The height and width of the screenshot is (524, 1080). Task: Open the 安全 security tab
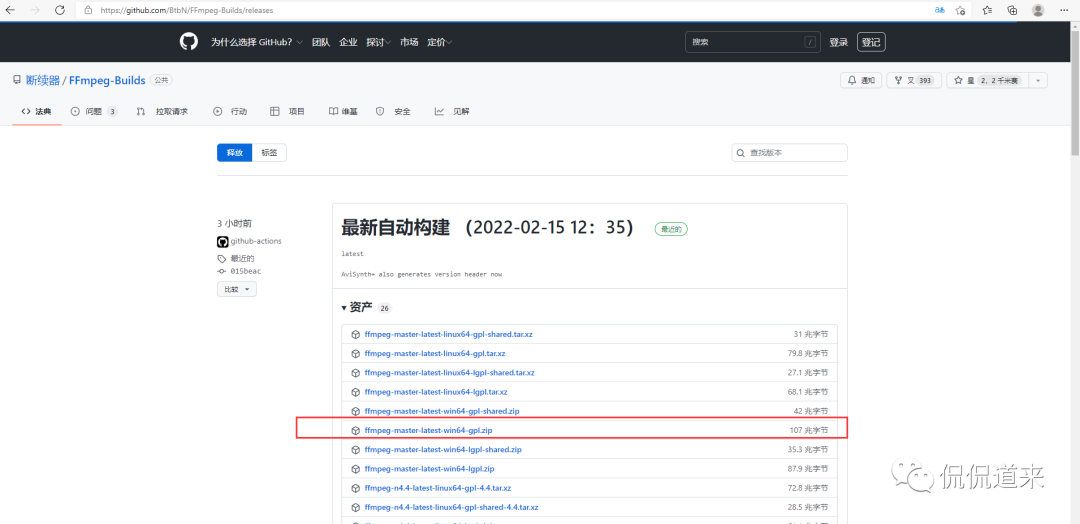[x=393, y=112]
